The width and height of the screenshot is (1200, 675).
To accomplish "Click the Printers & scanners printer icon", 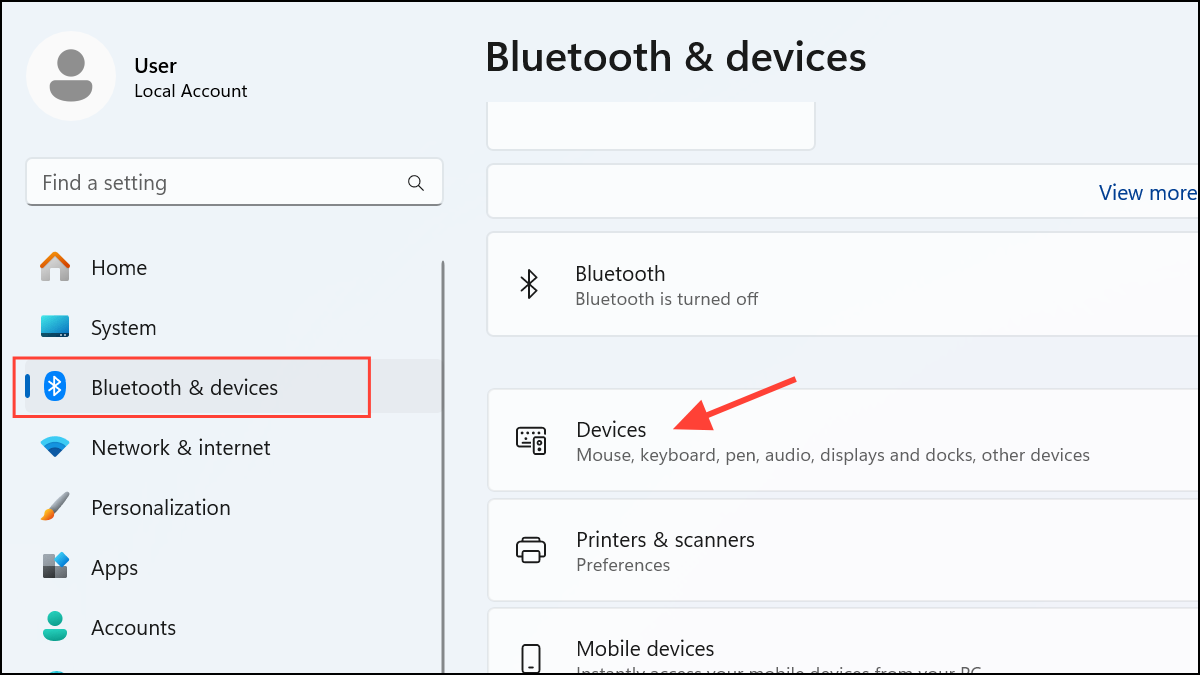I will (x=531, y=550).
